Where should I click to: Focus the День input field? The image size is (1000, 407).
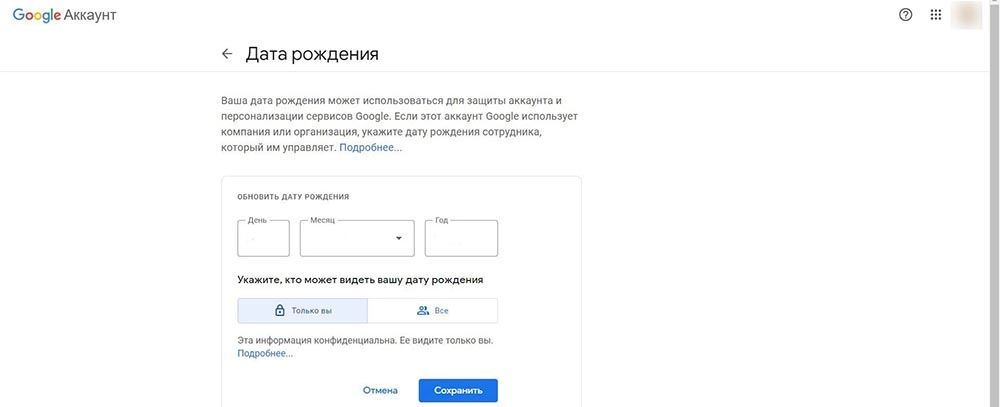pyautogui.click(x=263, y=238)
